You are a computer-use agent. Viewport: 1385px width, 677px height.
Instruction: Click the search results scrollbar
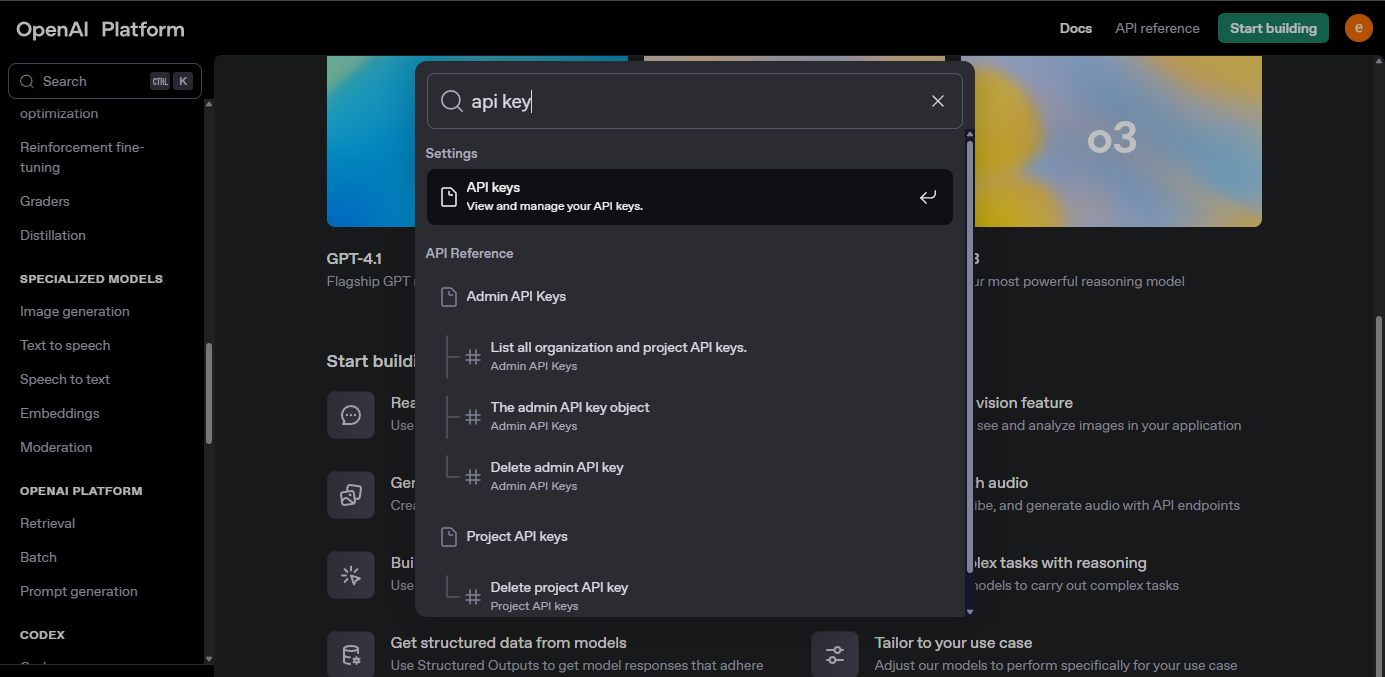[969, 358]
